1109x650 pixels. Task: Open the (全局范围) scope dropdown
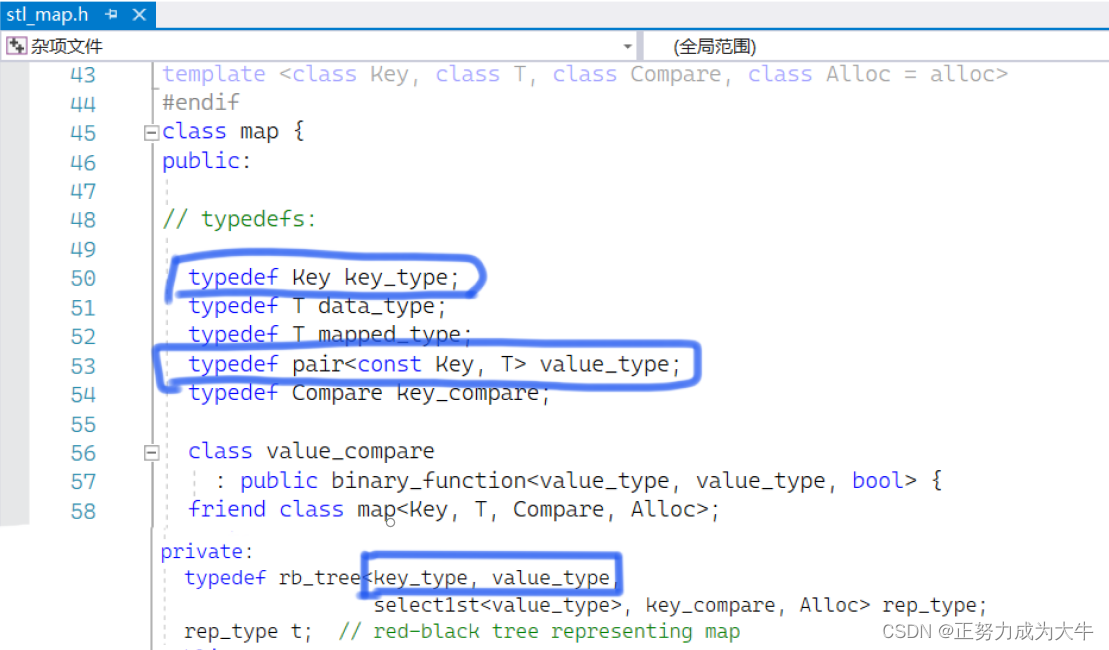(877, 46)
